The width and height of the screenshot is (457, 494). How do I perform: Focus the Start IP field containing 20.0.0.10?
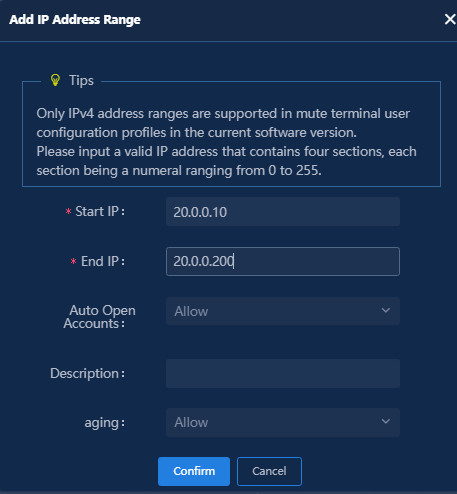(x=283, y=212)
